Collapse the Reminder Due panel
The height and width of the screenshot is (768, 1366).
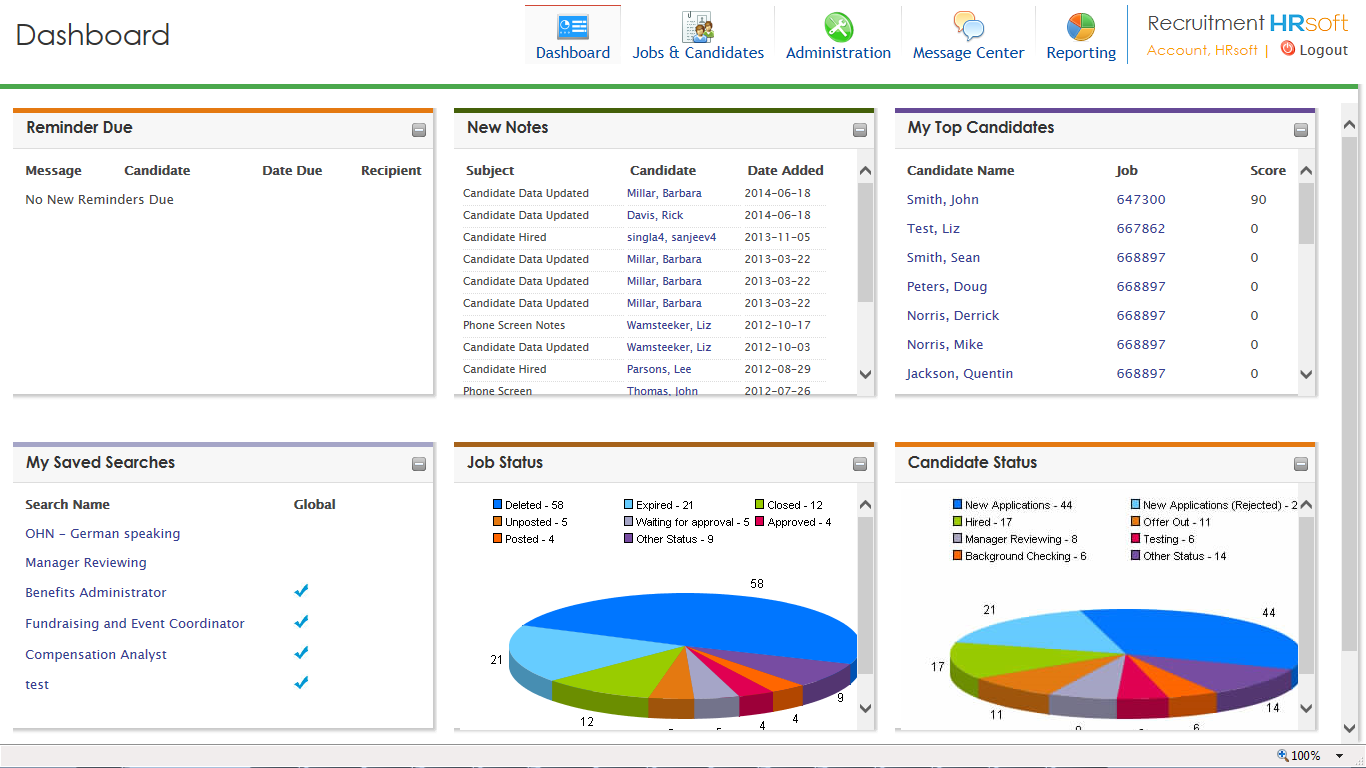coord(418,129)
